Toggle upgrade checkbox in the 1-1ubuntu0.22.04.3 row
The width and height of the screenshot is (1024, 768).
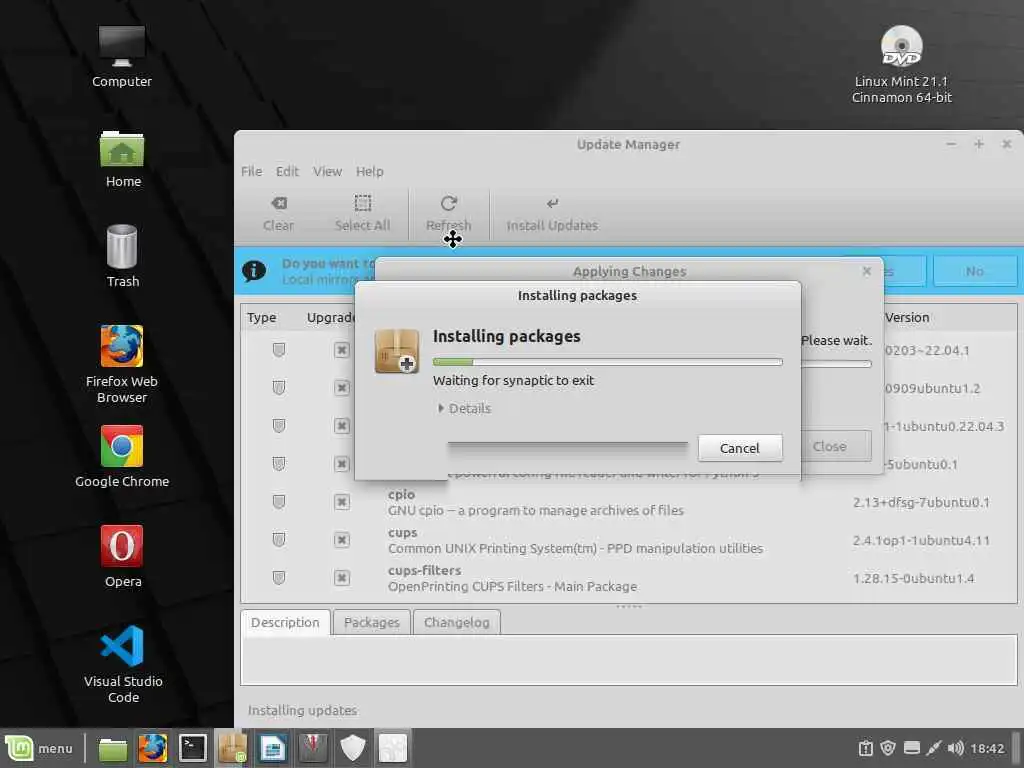click(342, 426)
